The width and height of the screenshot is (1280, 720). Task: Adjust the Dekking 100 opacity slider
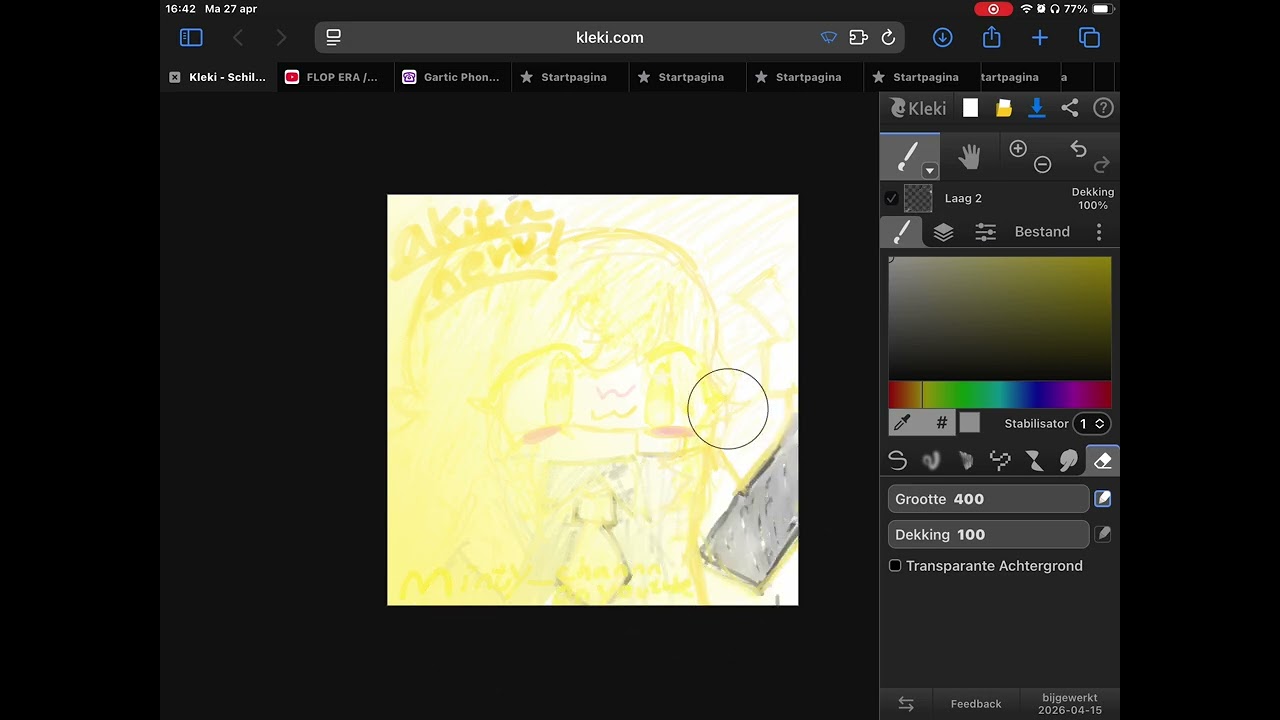[988, 535]
